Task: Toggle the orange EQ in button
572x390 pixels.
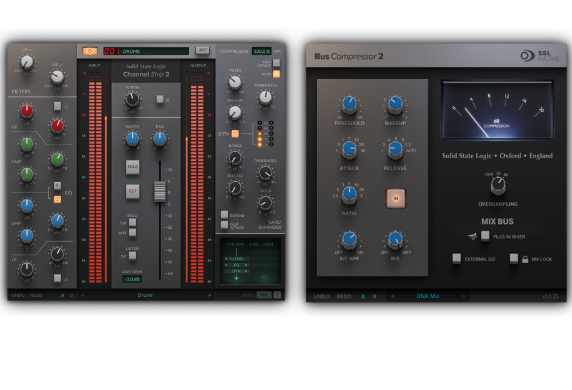Action: [57, 199]
